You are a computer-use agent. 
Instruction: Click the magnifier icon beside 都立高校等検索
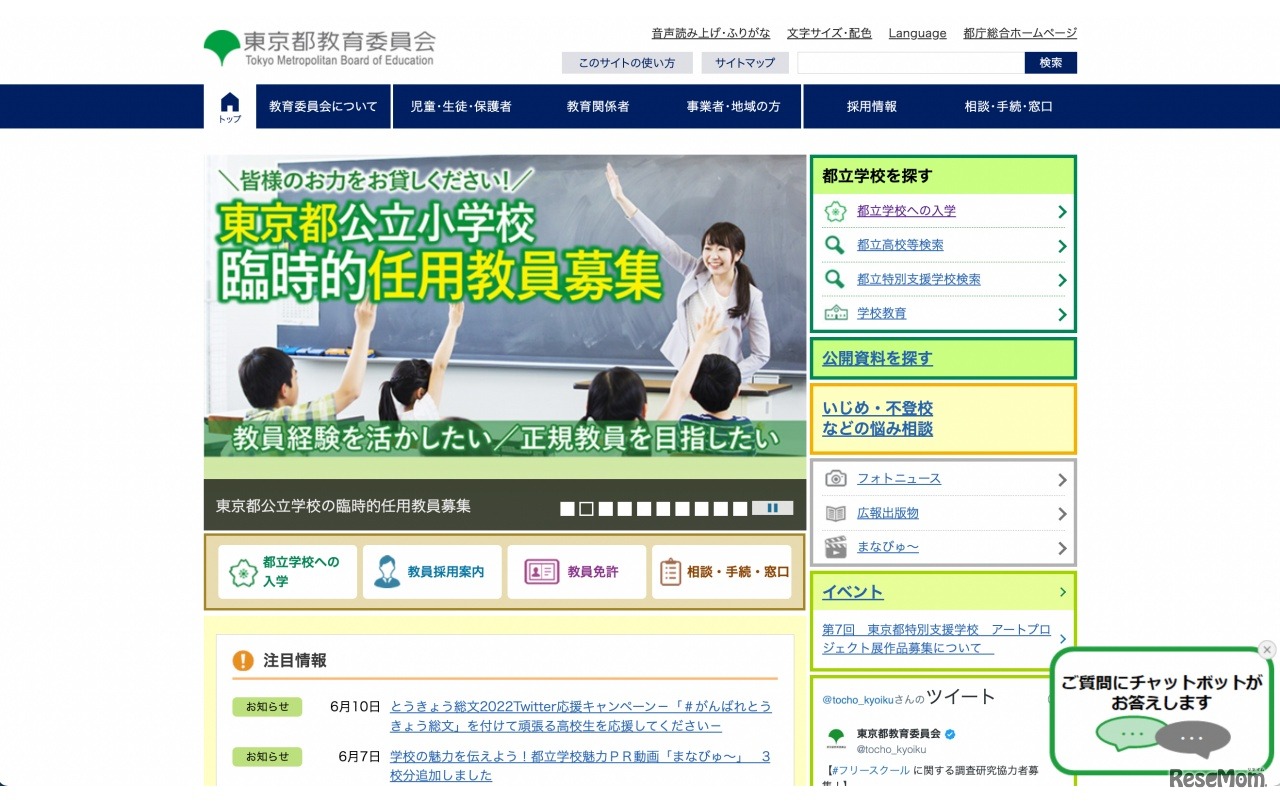point(836,245)
